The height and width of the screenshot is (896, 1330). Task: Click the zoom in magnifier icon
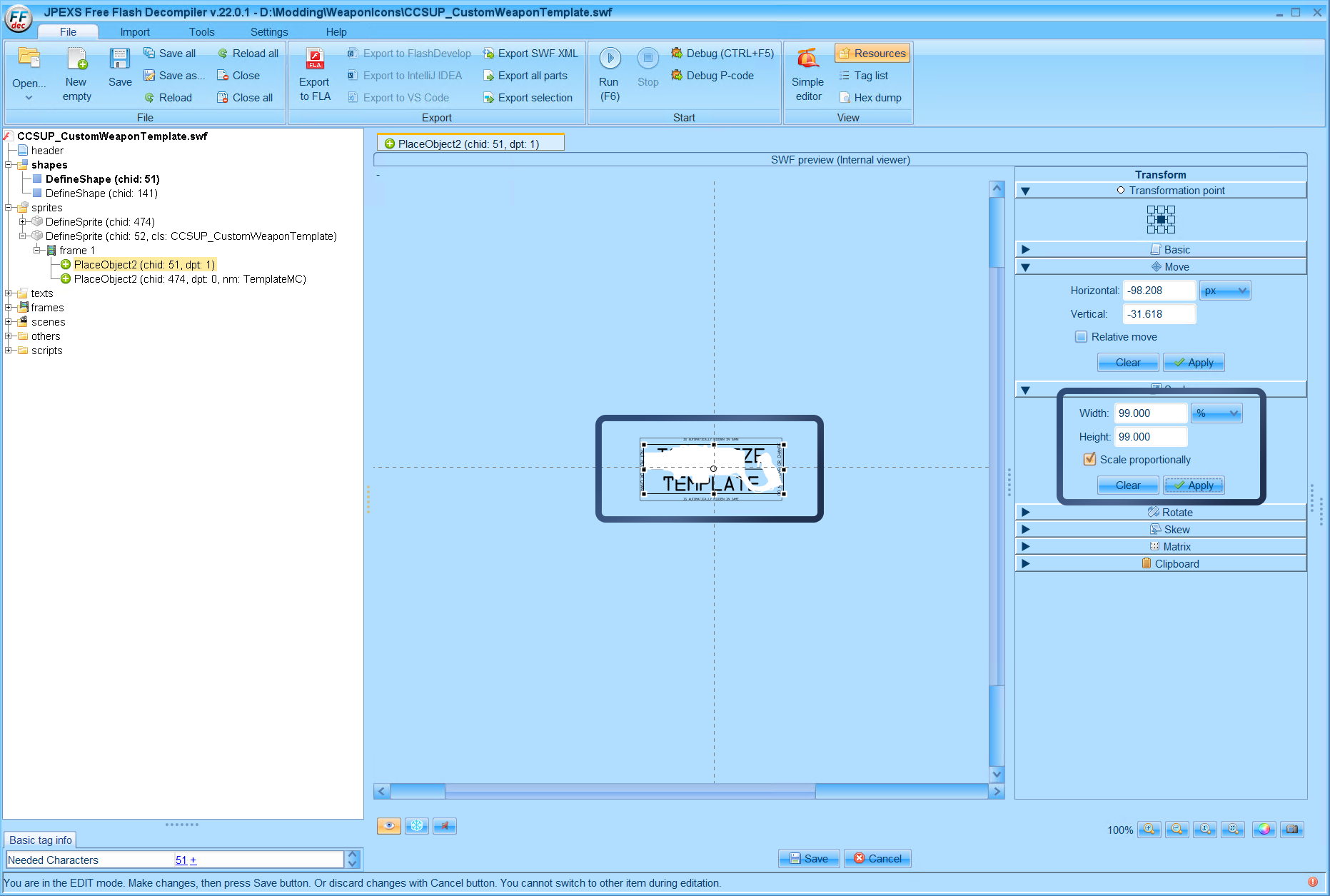pos(1149,830)
